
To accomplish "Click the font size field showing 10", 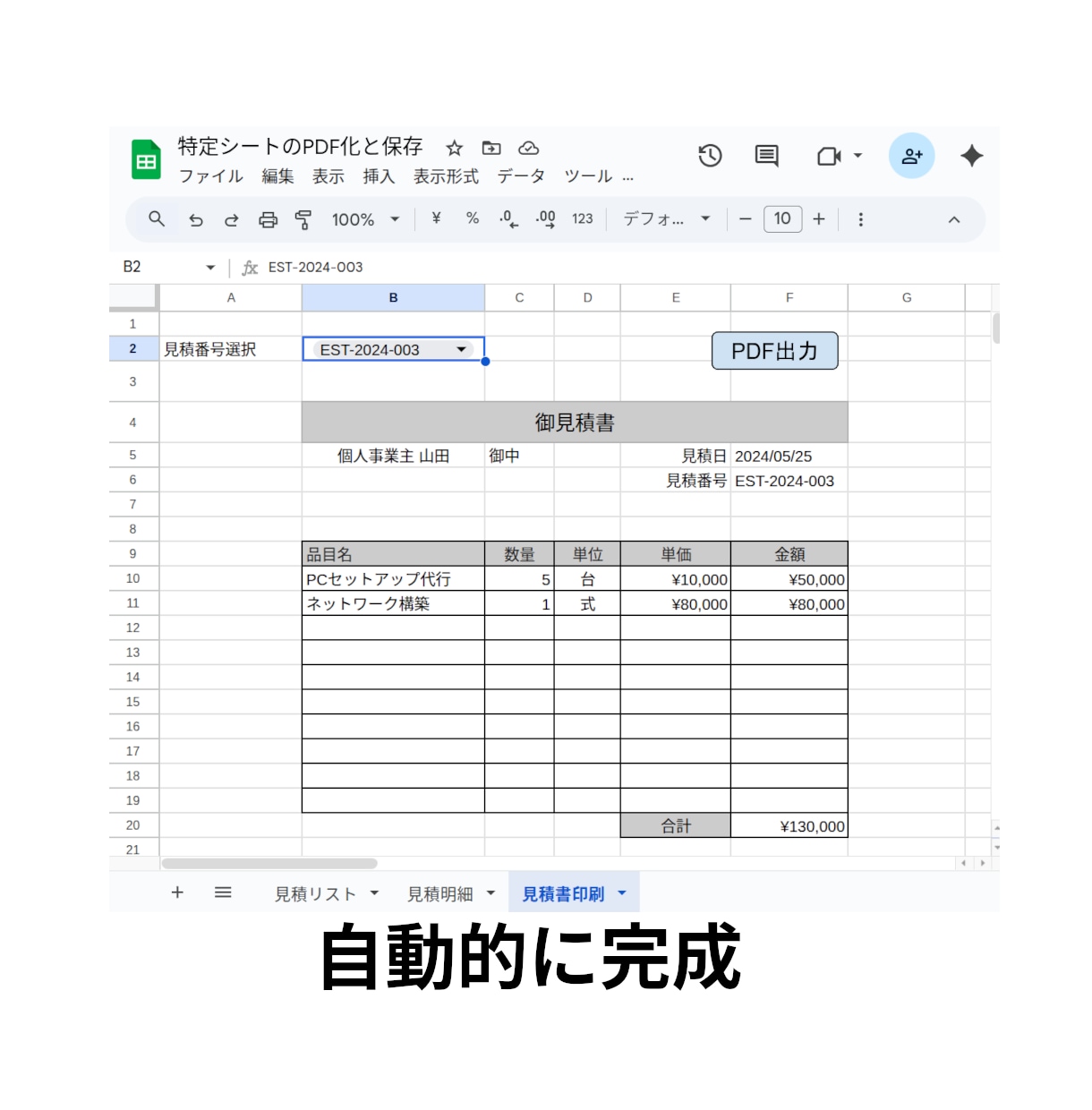I will pyautogui.click(x=782, y=218).
